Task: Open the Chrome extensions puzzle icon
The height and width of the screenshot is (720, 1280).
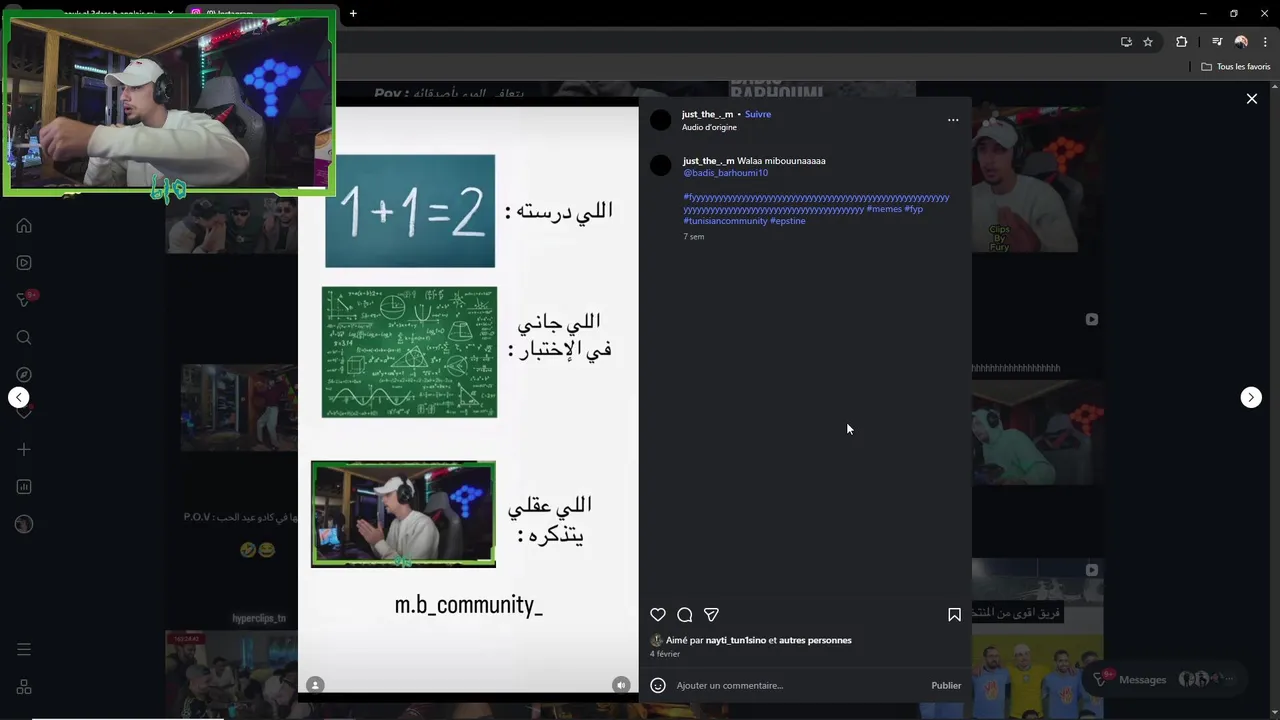Action: [x=1182, y=42]
